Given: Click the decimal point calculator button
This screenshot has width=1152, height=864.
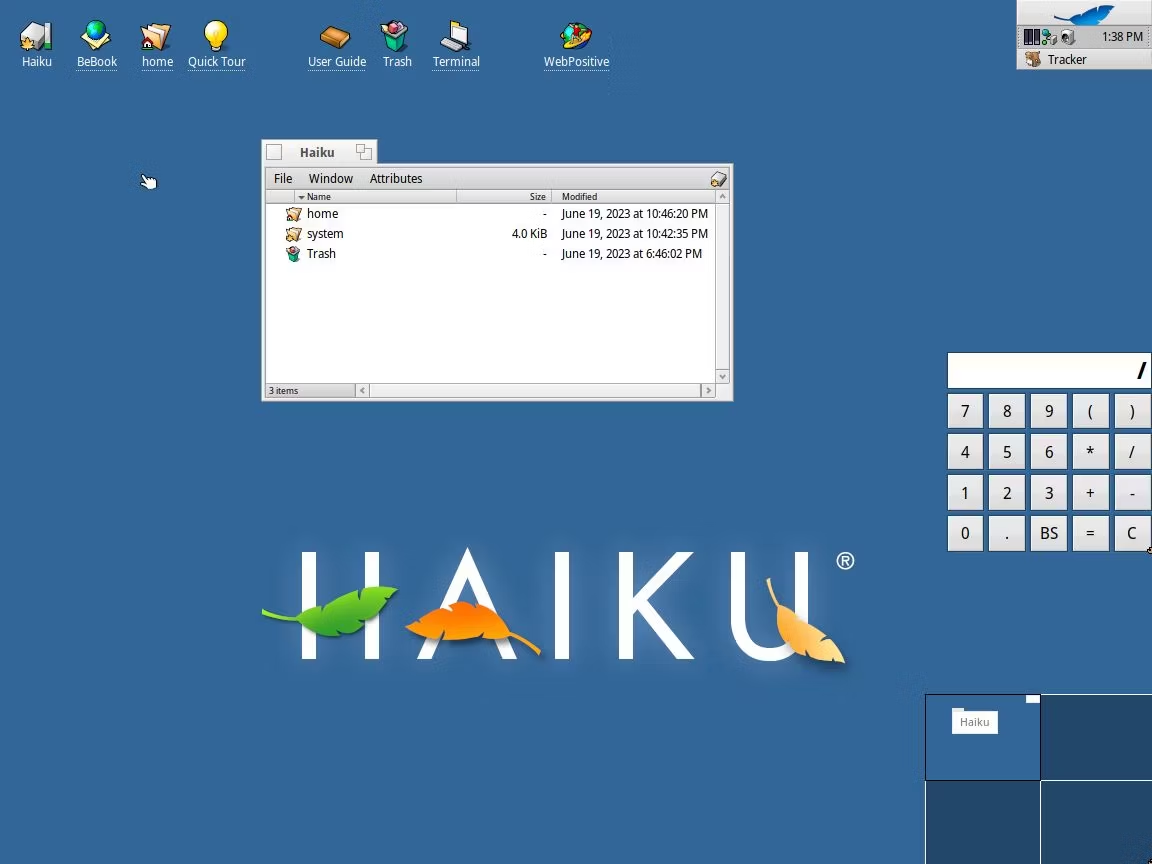Looking at the screenshot, I should 1007,534.
